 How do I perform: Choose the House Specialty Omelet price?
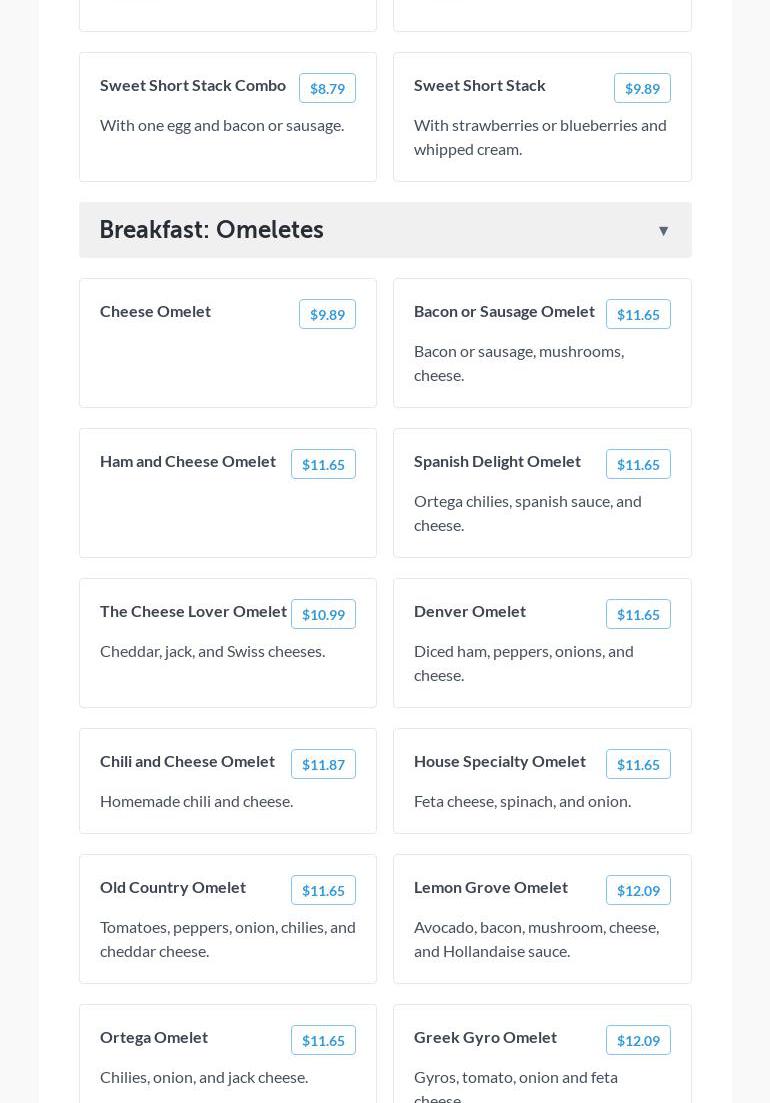638,764
